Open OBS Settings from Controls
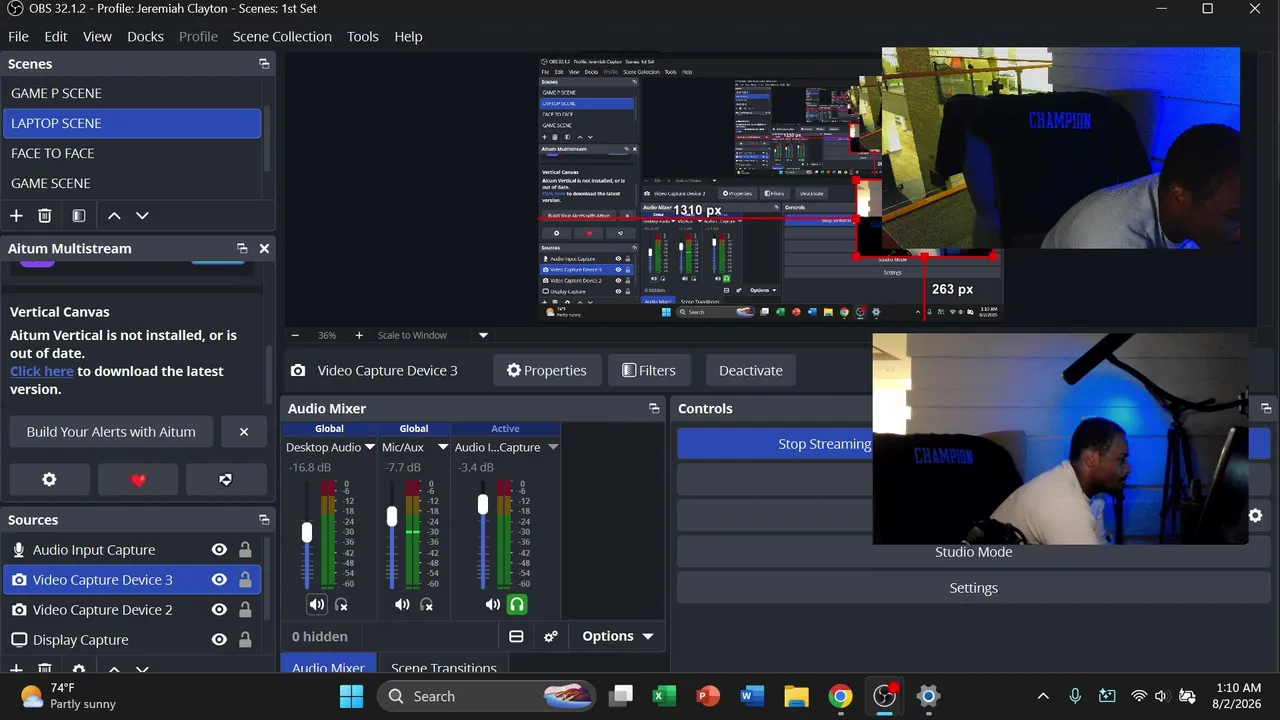The width and height of the screenshot is (1280, 720). [x=974, y=588]
